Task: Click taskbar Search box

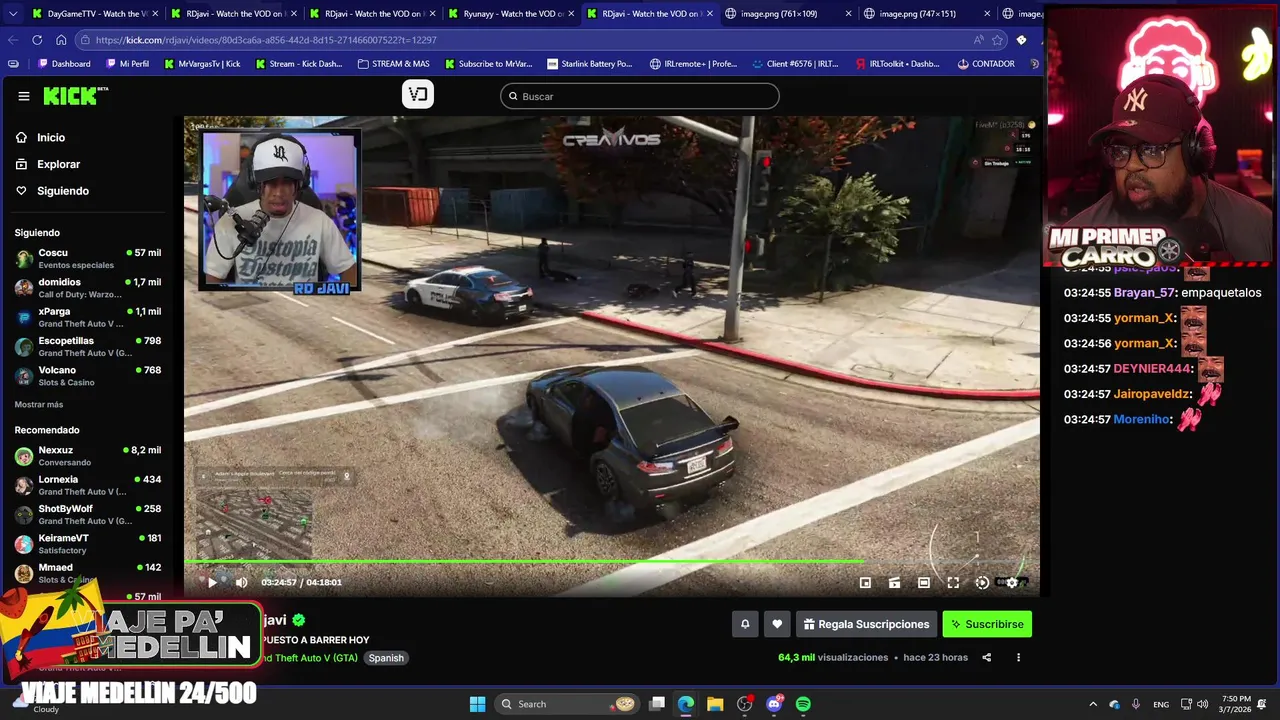Action: 568,704
